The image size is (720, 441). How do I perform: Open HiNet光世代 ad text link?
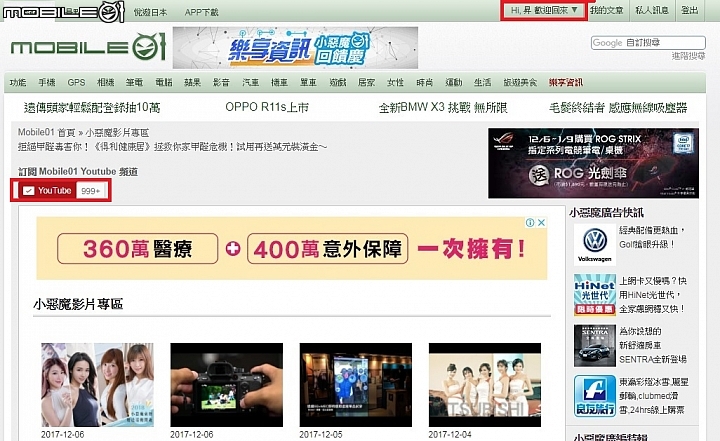click(x=652, y=295)
